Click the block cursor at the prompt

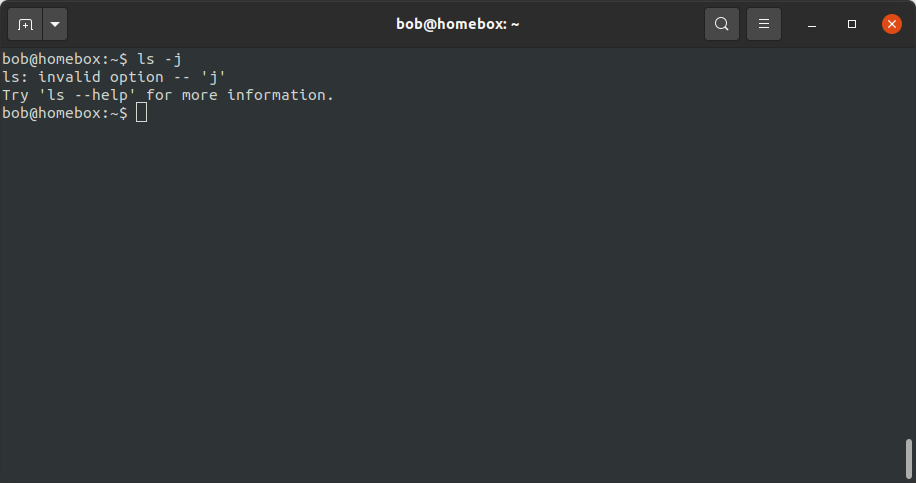point(142,113)
